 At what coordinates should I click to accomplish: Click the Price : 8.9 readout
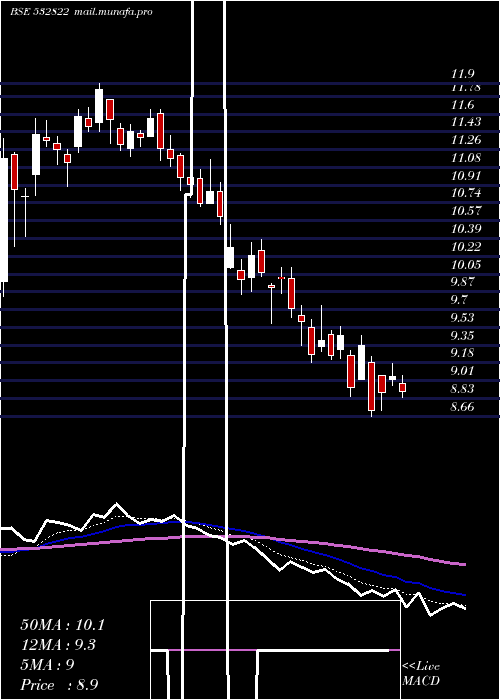point(59,685)
